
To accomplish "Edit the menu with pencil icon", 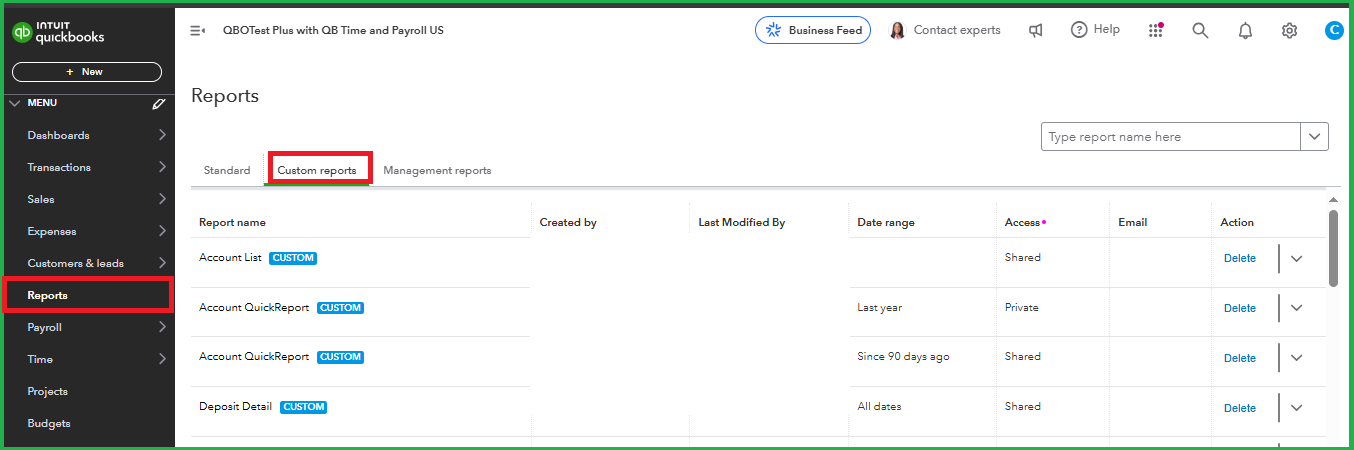I will 158,103.
